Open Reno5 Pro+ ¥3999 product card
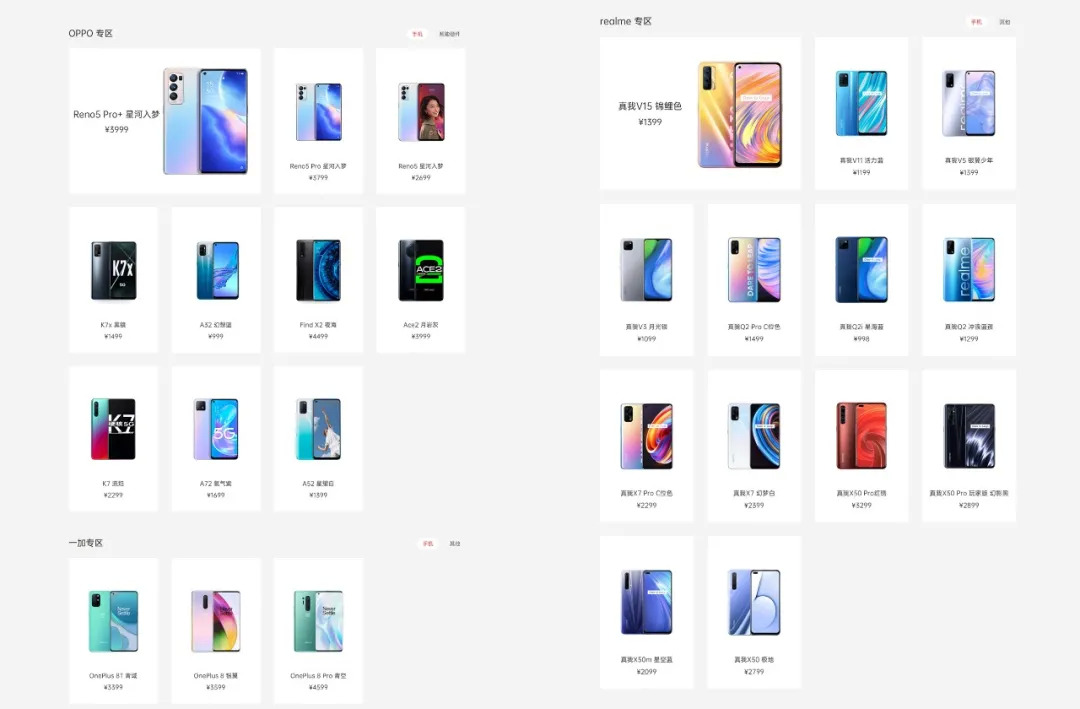1080x709 pixels. (x=165, y=121)
